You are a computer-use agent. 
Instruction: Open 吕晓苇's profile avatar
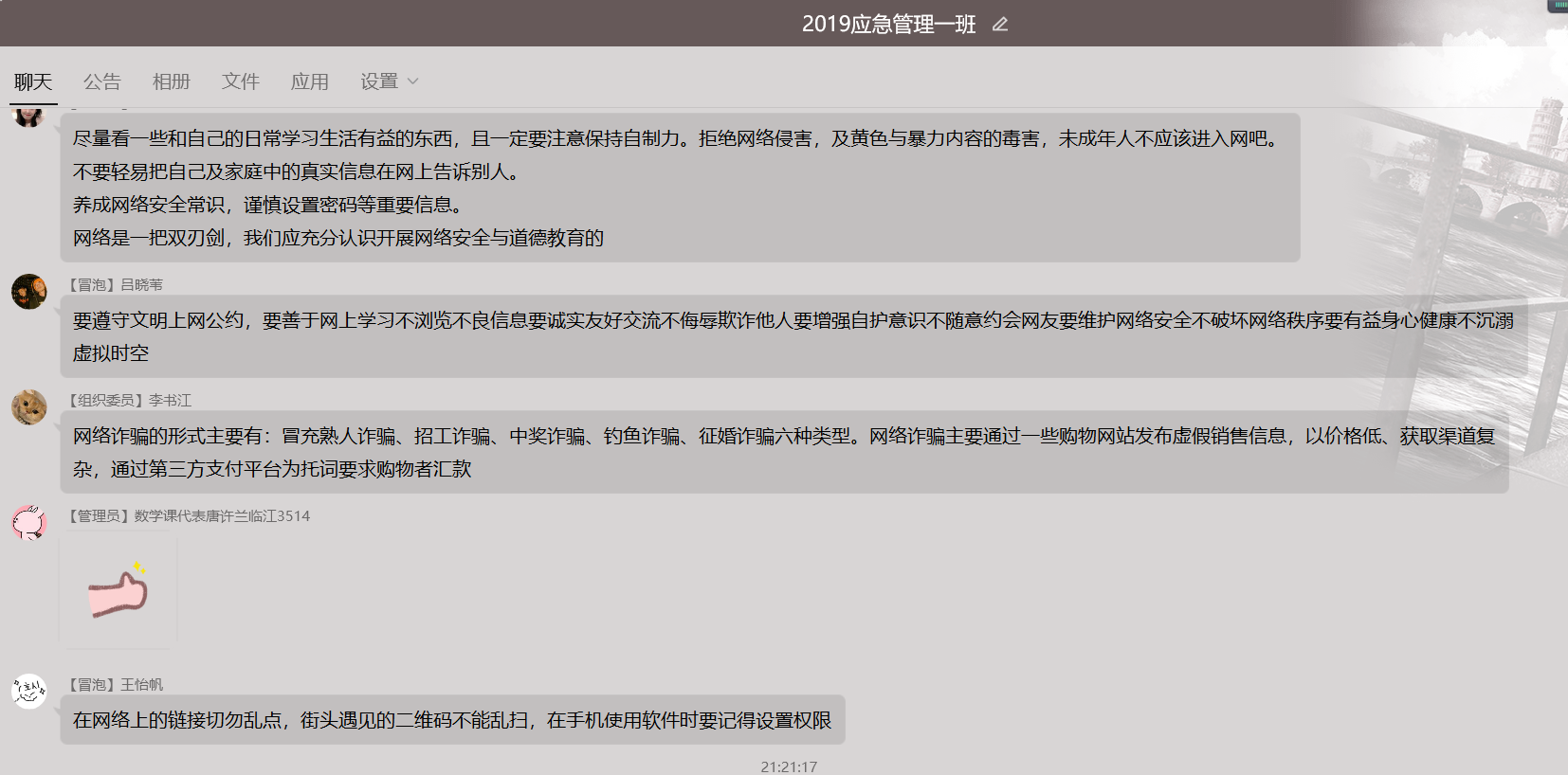[x=29, y=292]
